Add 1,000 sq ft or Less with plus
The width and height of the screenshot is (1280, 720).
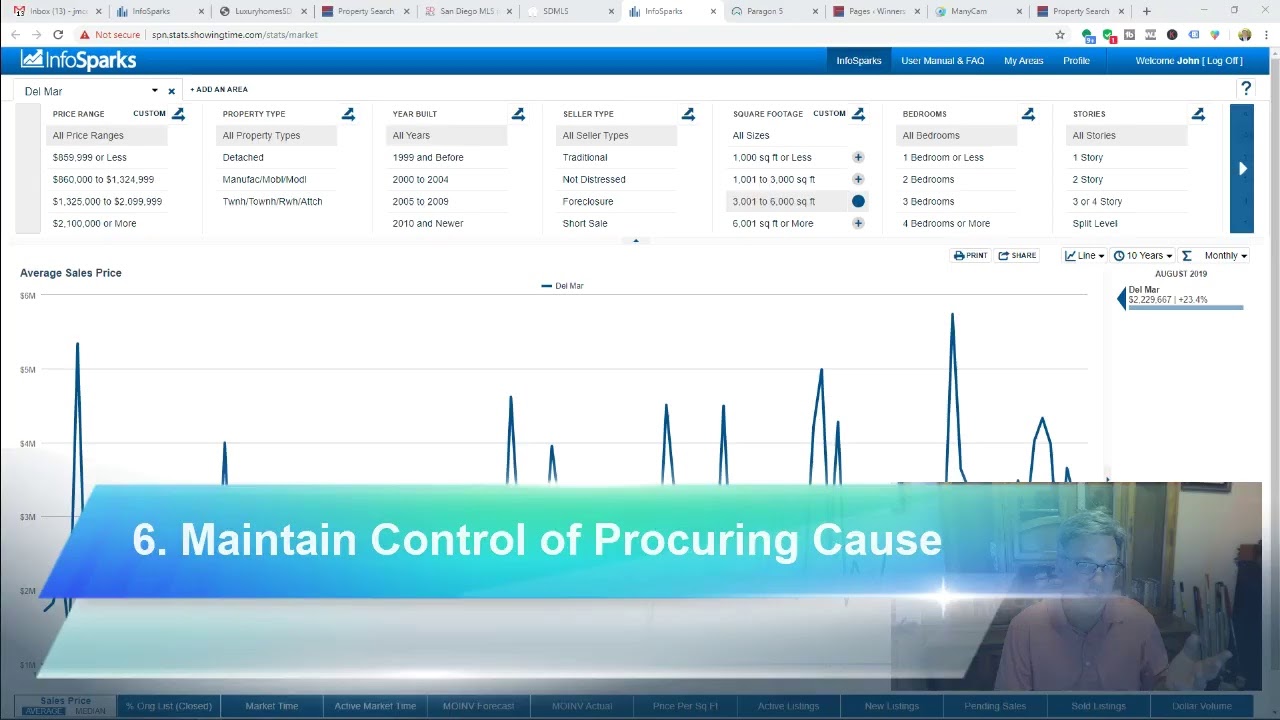[x=858, y=157]
